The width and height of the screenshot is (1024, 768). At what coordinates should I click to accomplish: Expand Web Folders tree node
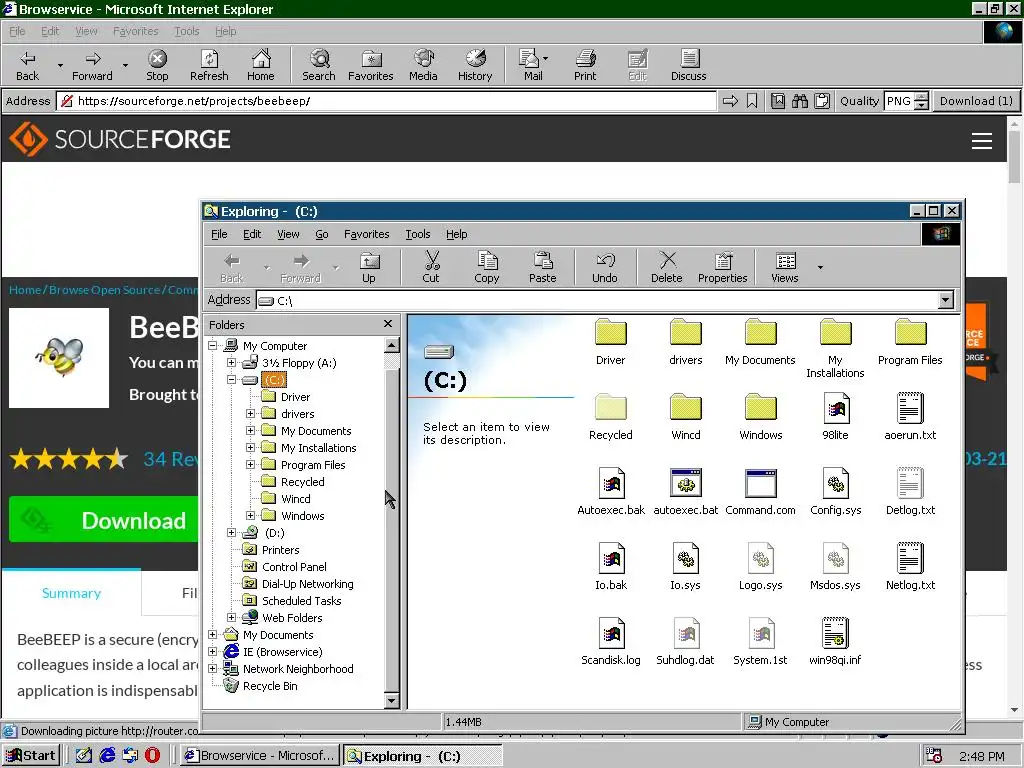click(x=231, y=617)
